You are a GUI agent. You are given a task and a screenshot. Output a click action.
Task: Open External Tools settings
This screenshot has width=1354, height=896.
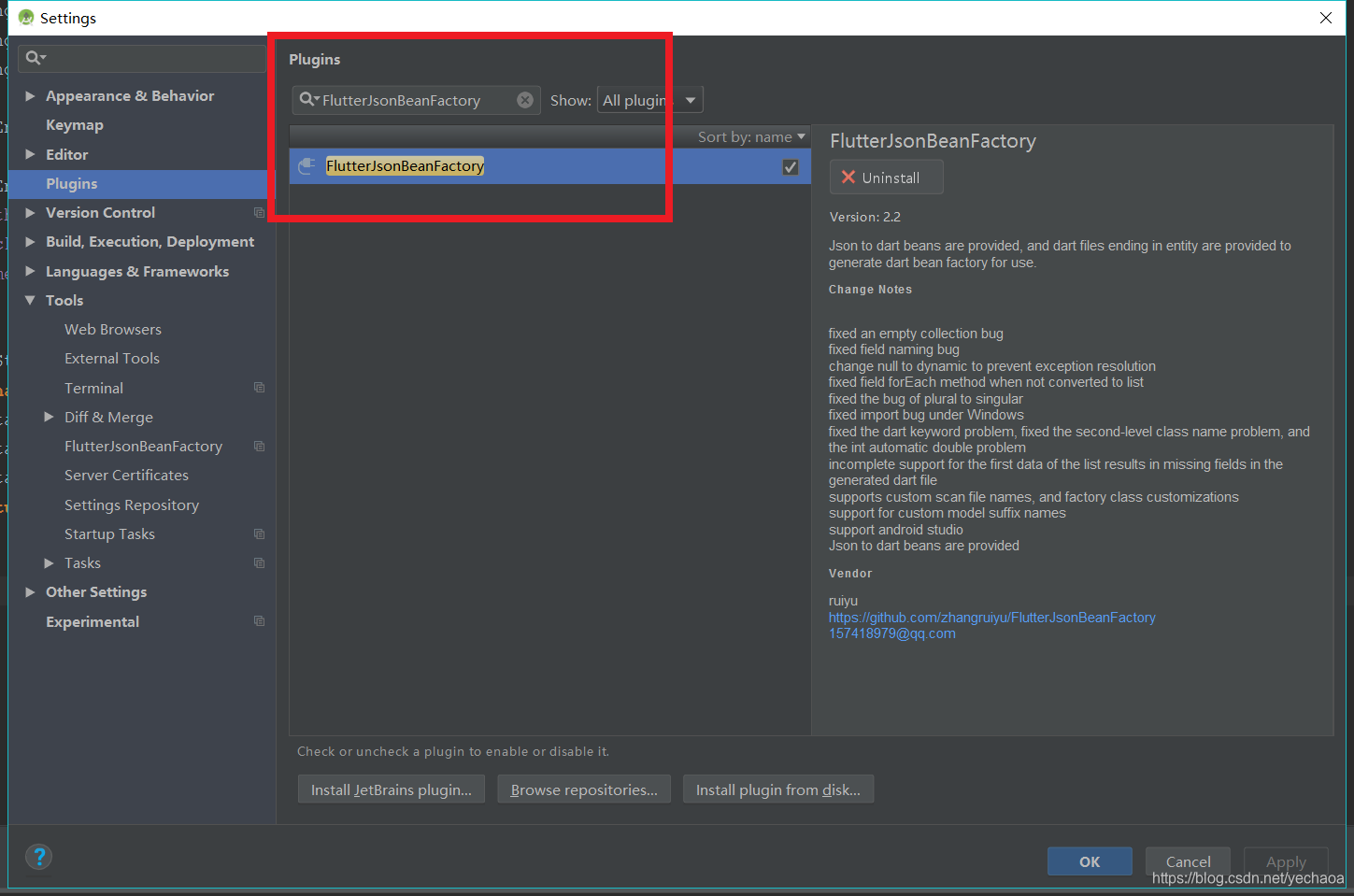112,359
